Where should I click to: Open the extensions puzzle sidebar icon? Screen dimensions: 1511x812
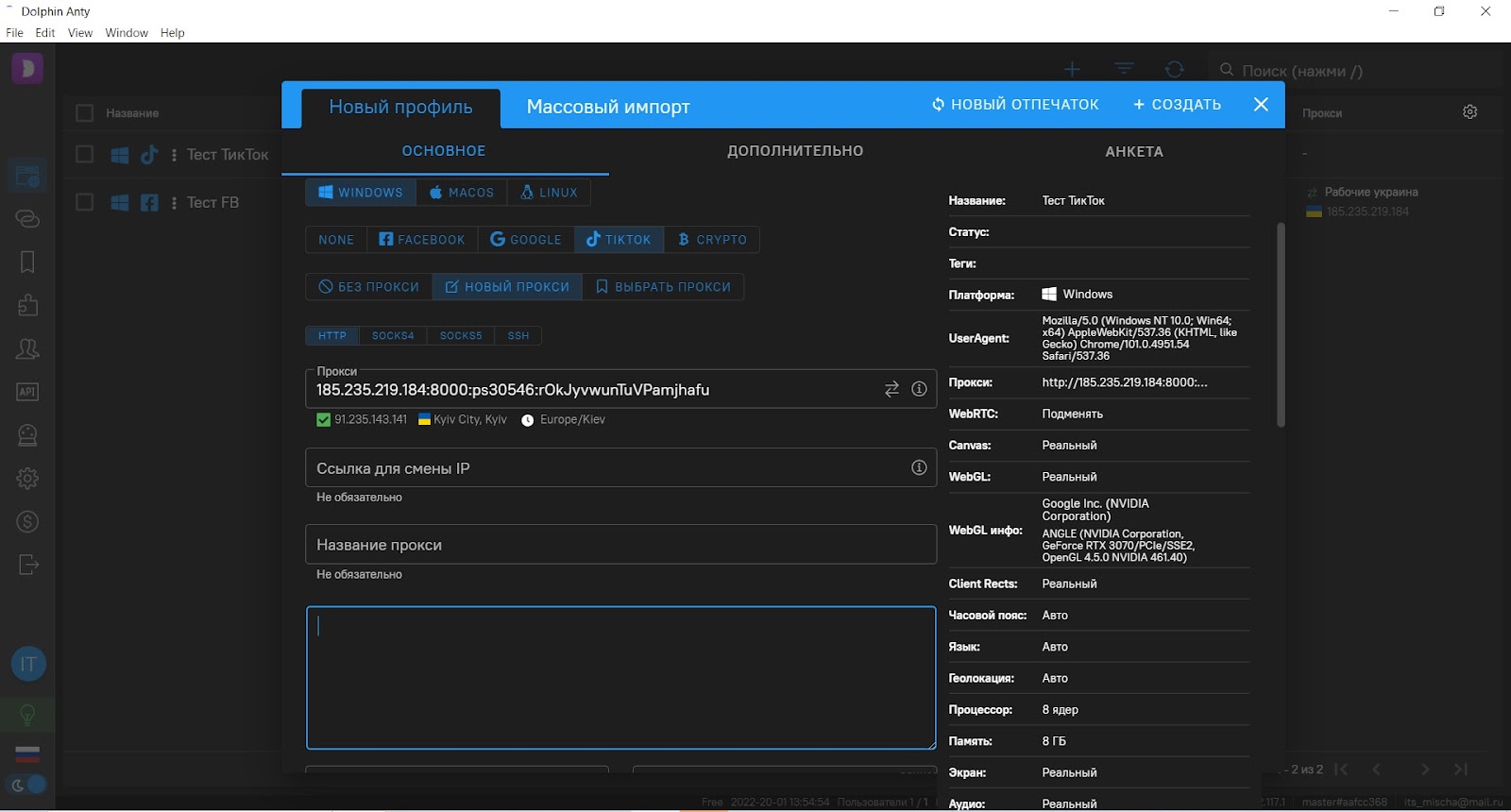tap(27, 305)
